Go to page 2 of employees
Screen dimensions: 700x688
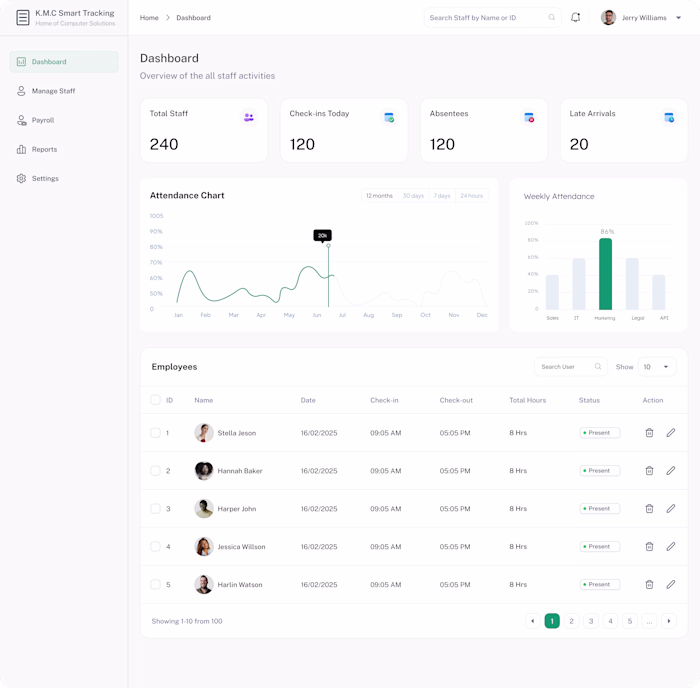571,621
